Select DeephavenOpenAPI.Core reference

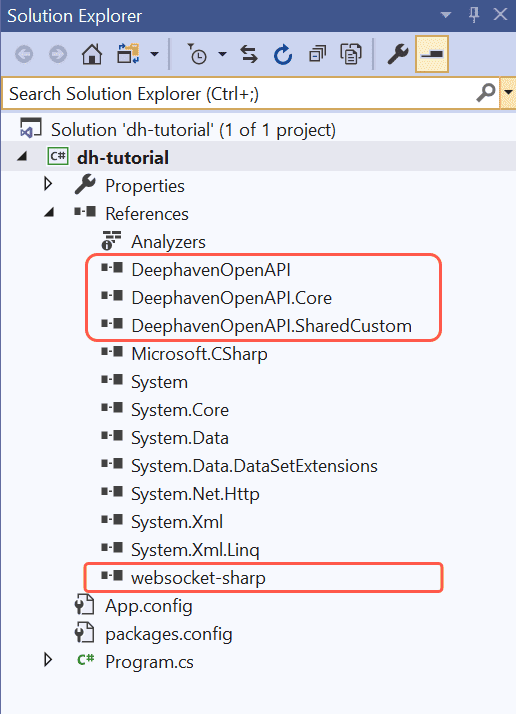231,298
